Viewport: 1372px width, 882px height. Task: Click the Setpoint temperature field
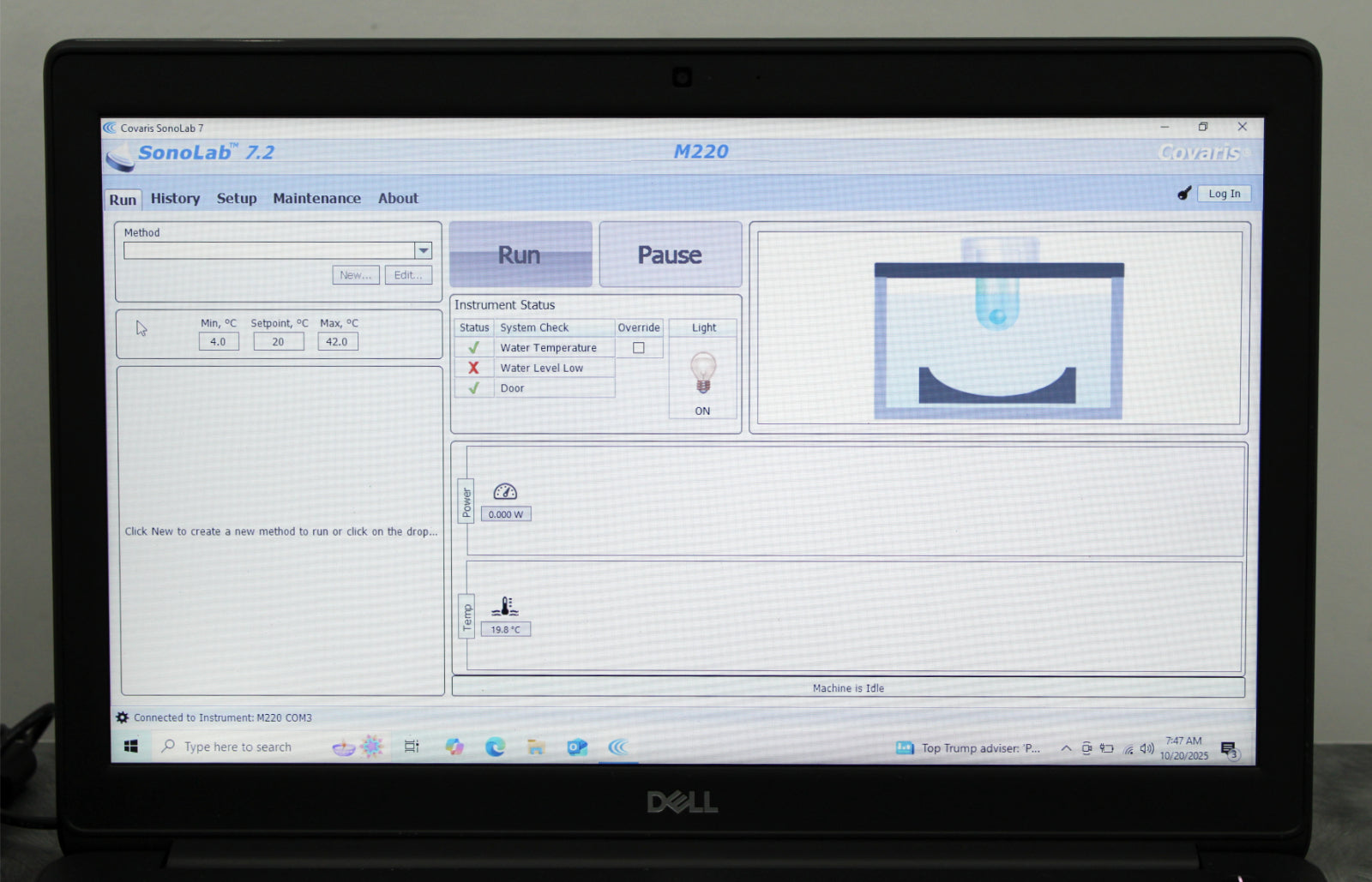click(279, 342)
